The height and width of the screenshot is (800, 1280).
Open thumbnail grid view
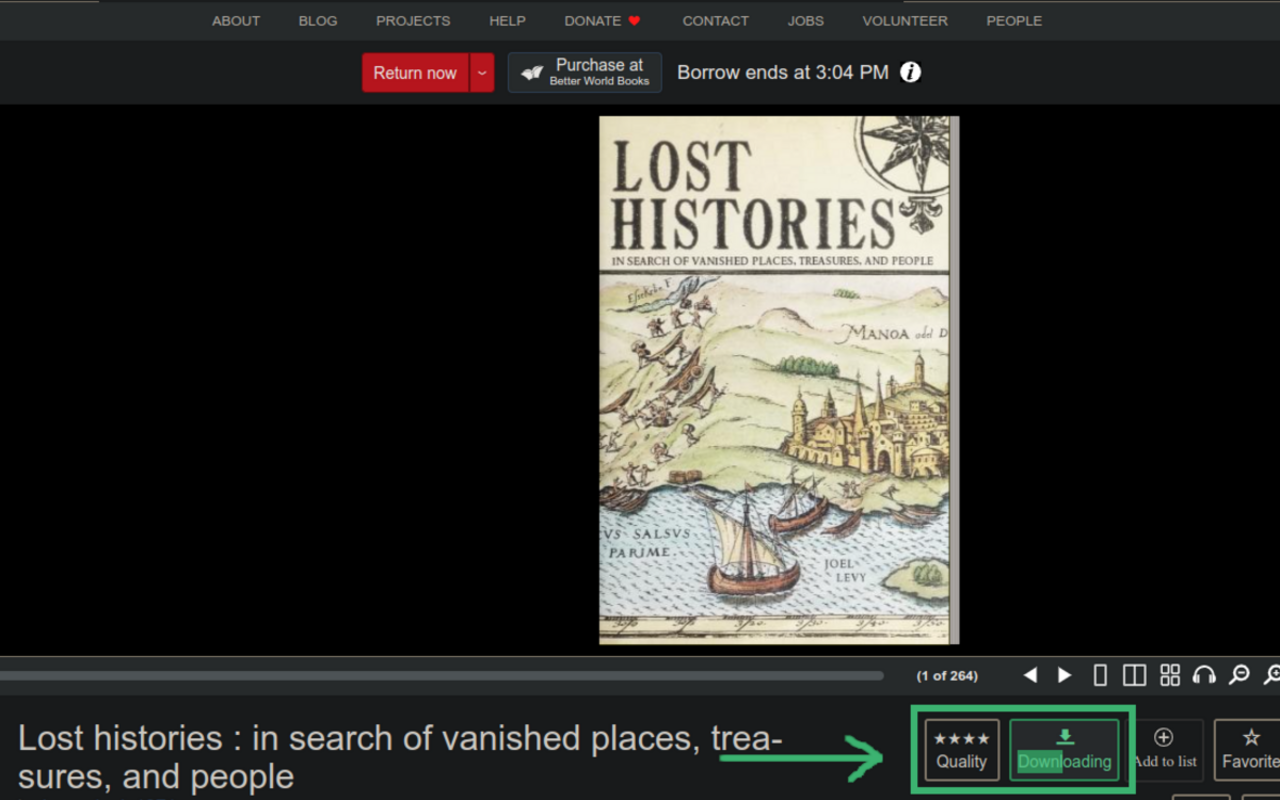pyautogui.click(x=1169, y=675)
